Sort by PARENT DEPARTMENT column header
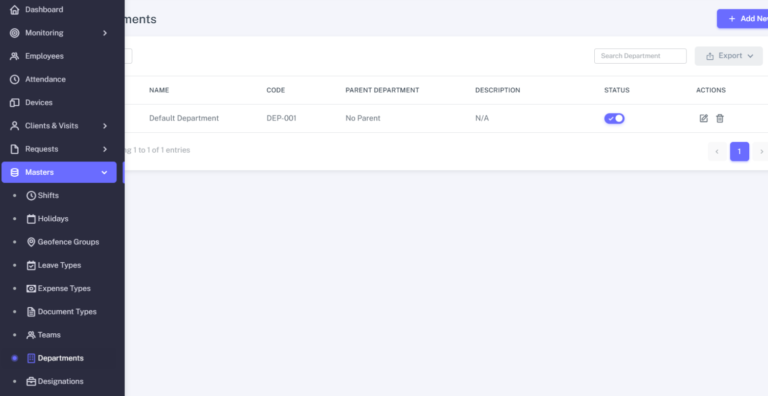Image resolution: width=768 pixels, height=396 pixels. pos(382,90)
